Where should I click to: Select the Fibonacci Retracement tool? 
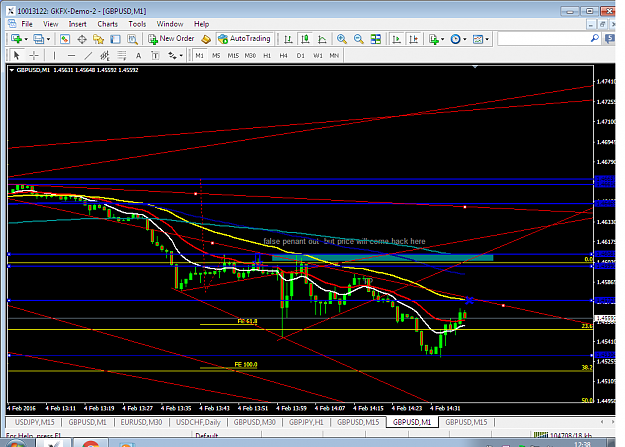122,55
